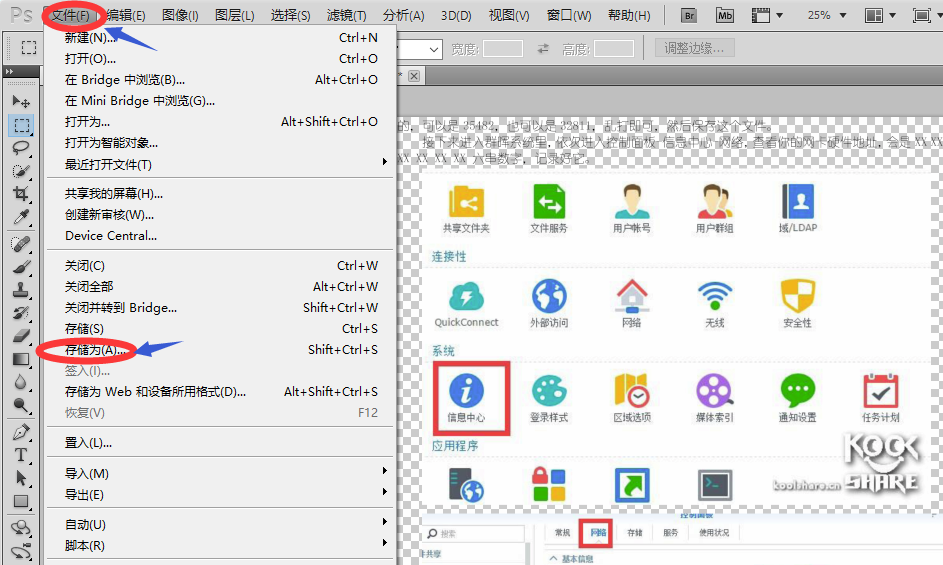Select the Move tool

[20, 101]
